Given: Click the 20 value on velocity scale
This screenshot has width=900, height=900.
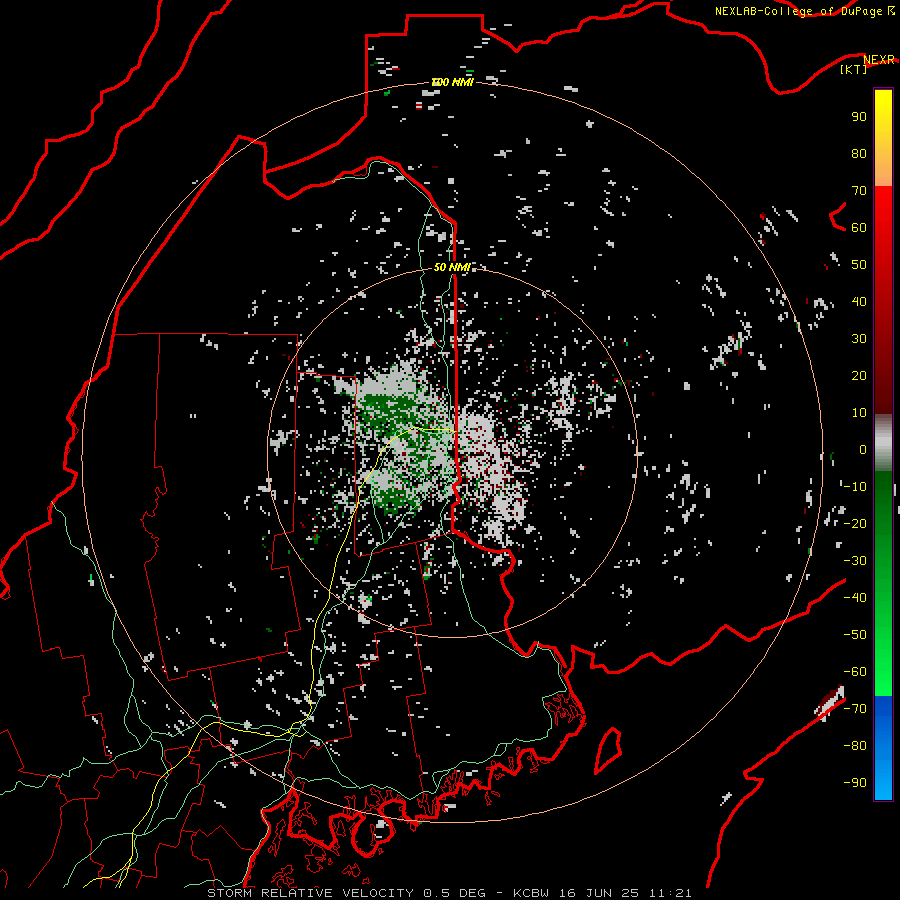Looking at the screenshot, I should [x=859, y=375].
